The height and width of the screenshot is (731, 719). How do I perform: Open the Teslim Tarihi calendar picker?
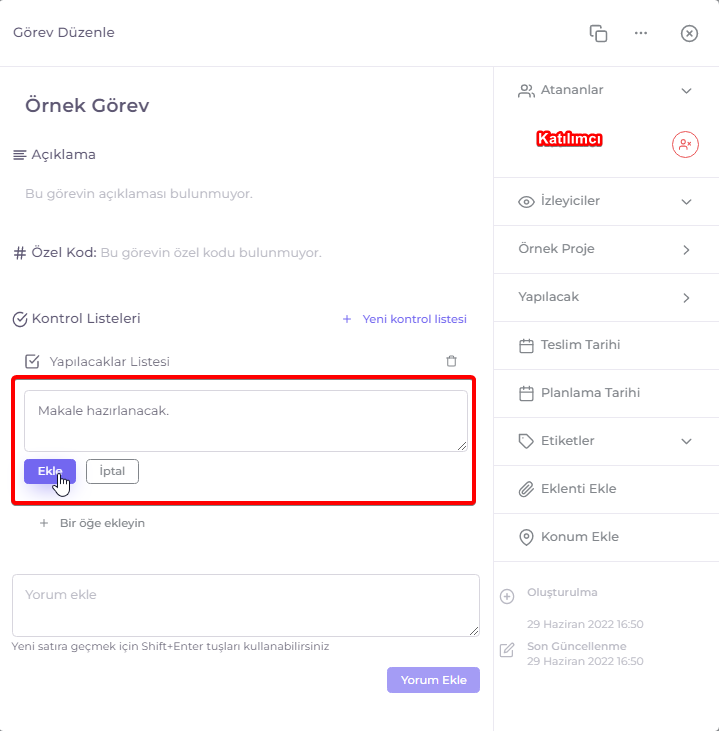tap(606, 345)
